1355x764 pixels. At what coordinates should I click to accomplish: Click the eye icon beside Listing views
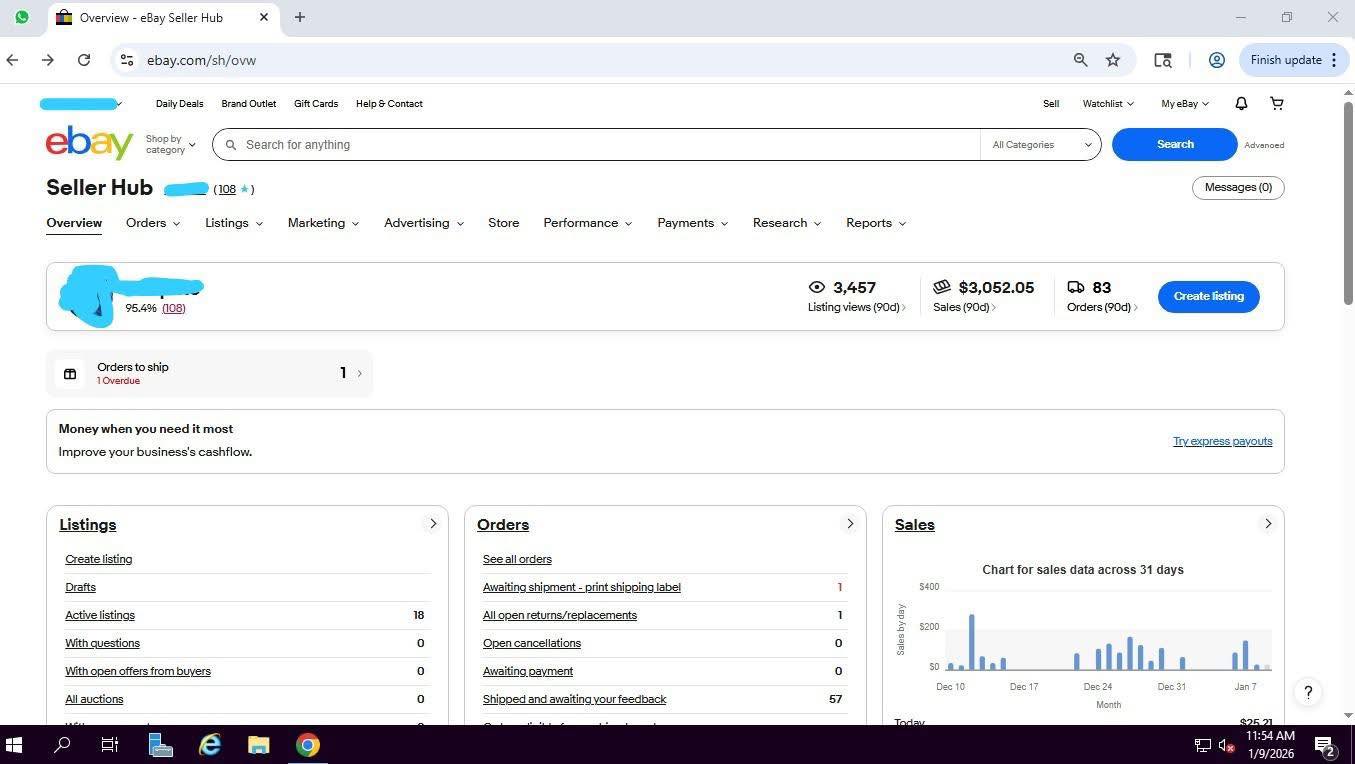[x=815, y=287]
